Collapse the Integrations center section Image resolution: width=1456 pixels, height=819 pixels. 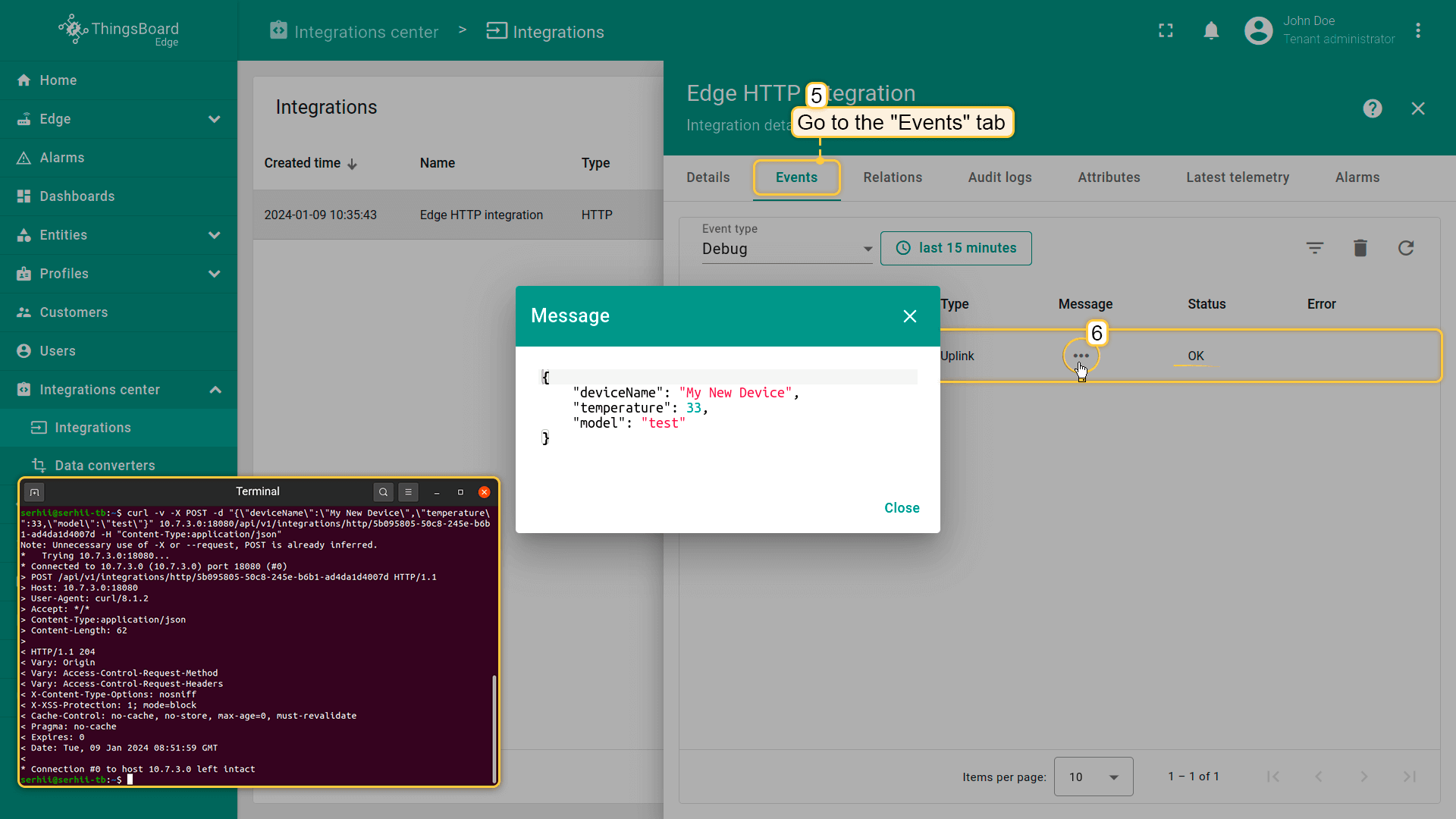pos(215,390)
